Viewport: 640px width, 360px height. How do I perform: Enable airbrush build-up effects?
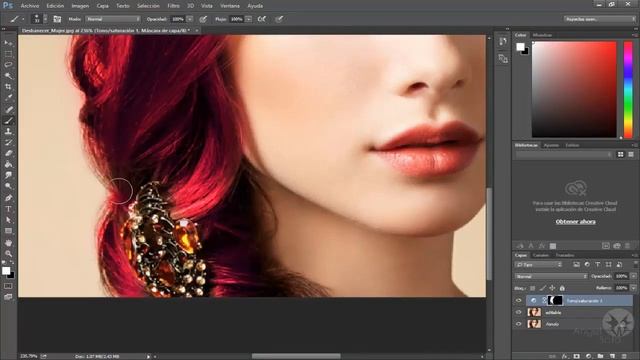point(262,19)
